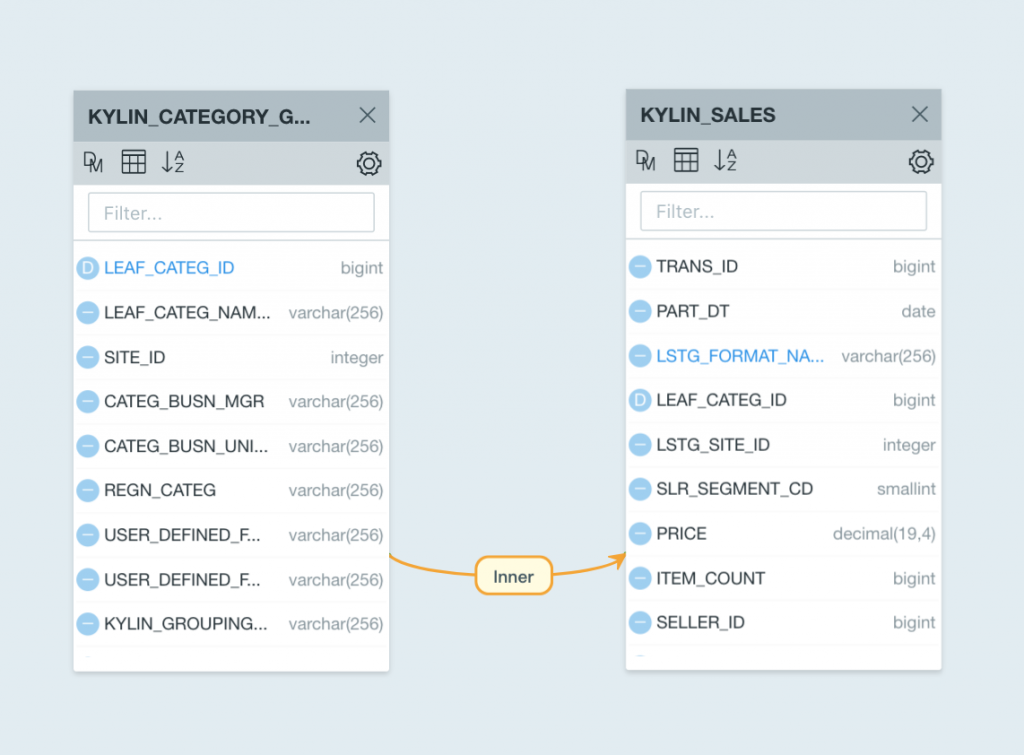This screenshot has width=1024, height=755.
Task: Select LEAF_CATEG_ID column name in KYLIN_SALES
Action: tap(722, 400)
